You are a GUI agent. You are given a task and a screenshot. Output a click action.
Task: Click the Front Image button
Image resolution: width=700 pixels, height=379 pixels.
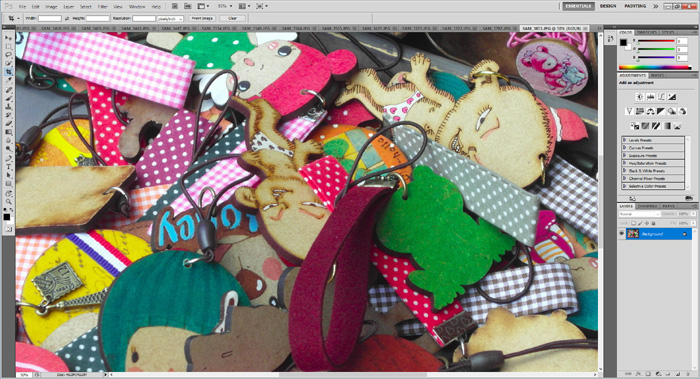[x=202, y=18]
